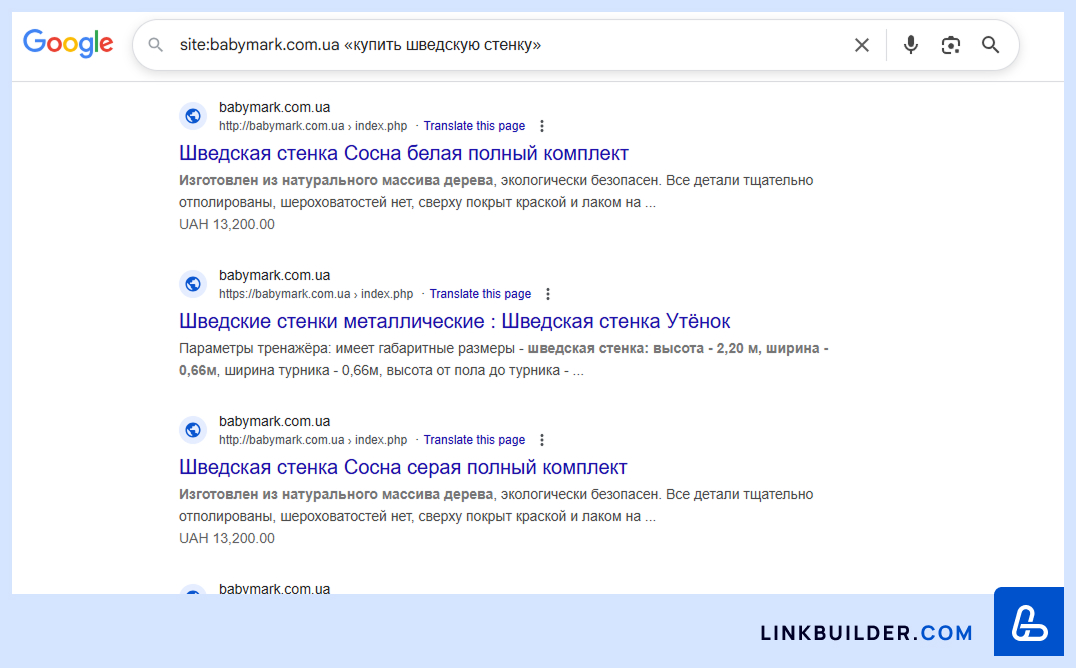1076x668 pixels.
Task: Open search by image camera icon
Action: pos(950,45)
